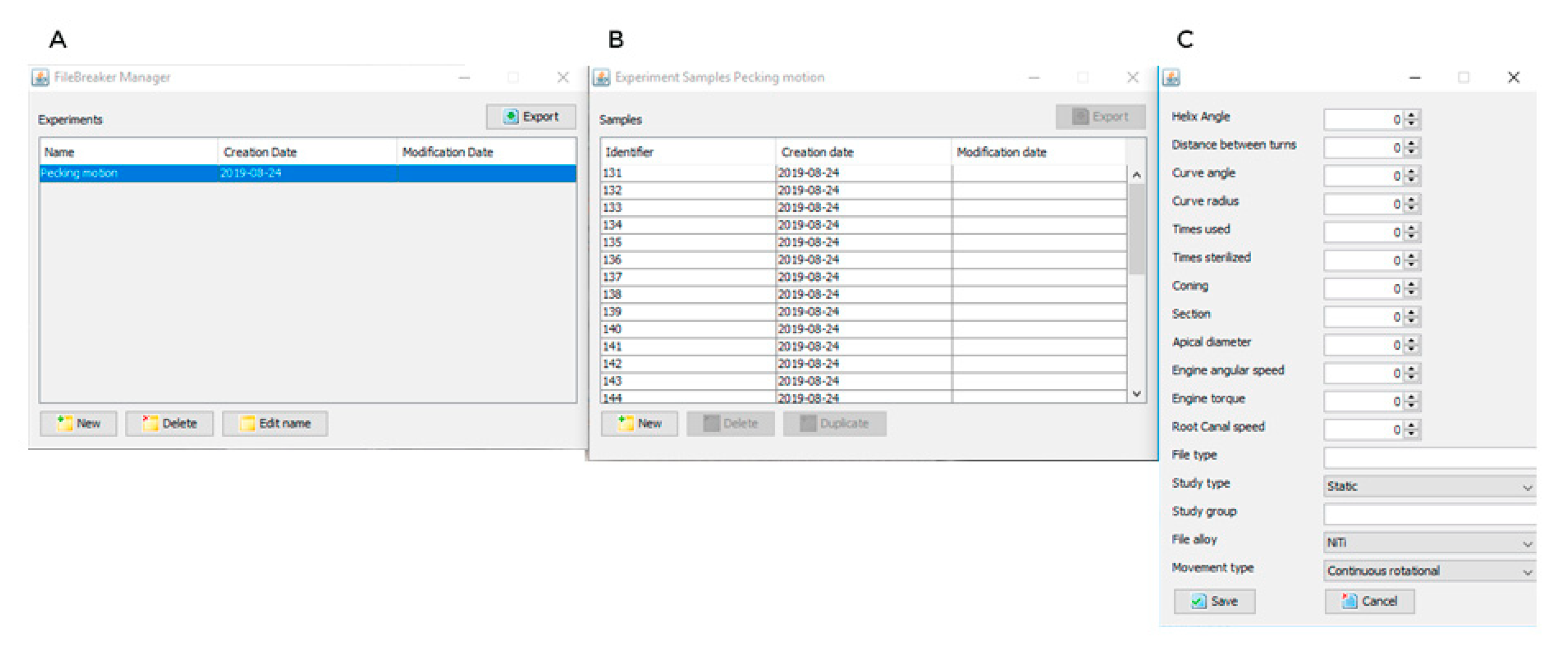Increase the Helix Angle spinner value

[1412, 114]
